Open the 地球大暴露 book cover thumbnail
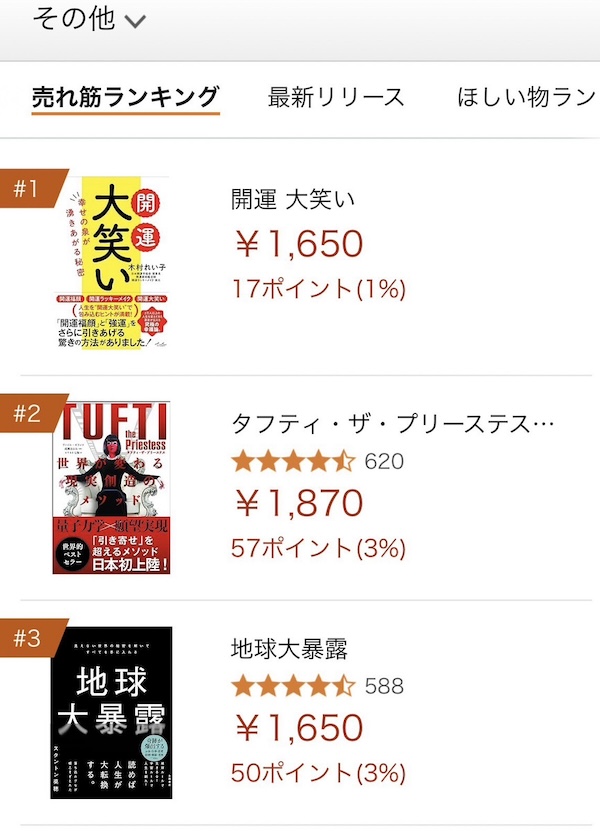The width and height of the screenshot is (600, 831). pos(111,712)
